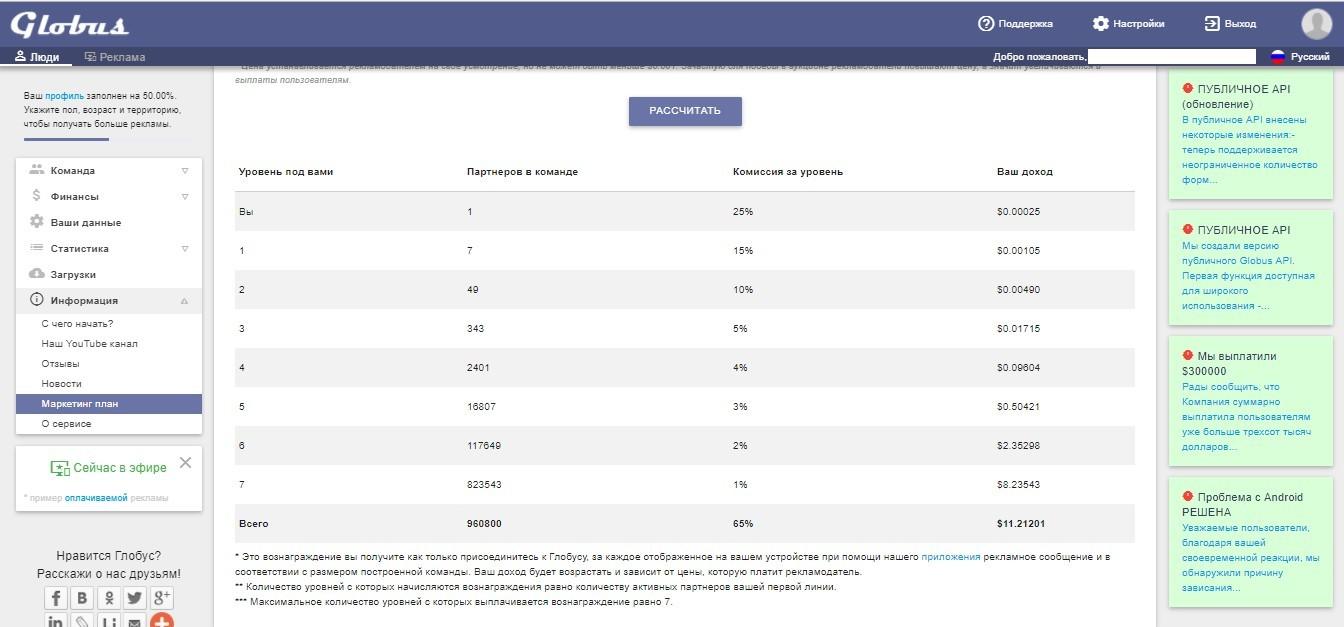Open Мы создали версию публичного Globus API news
This screenshot has height=627, width=1344.
pos(1253,267)
